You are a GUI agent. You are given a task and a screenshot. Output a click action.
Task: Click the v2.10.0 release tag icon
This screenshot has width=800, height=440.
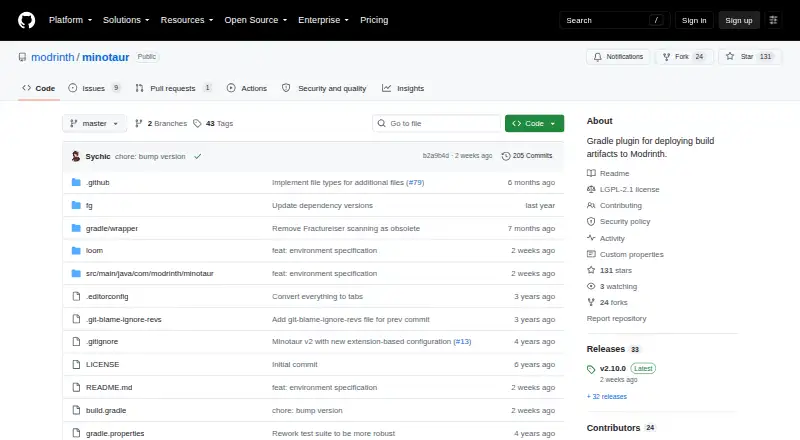[591, 369]
